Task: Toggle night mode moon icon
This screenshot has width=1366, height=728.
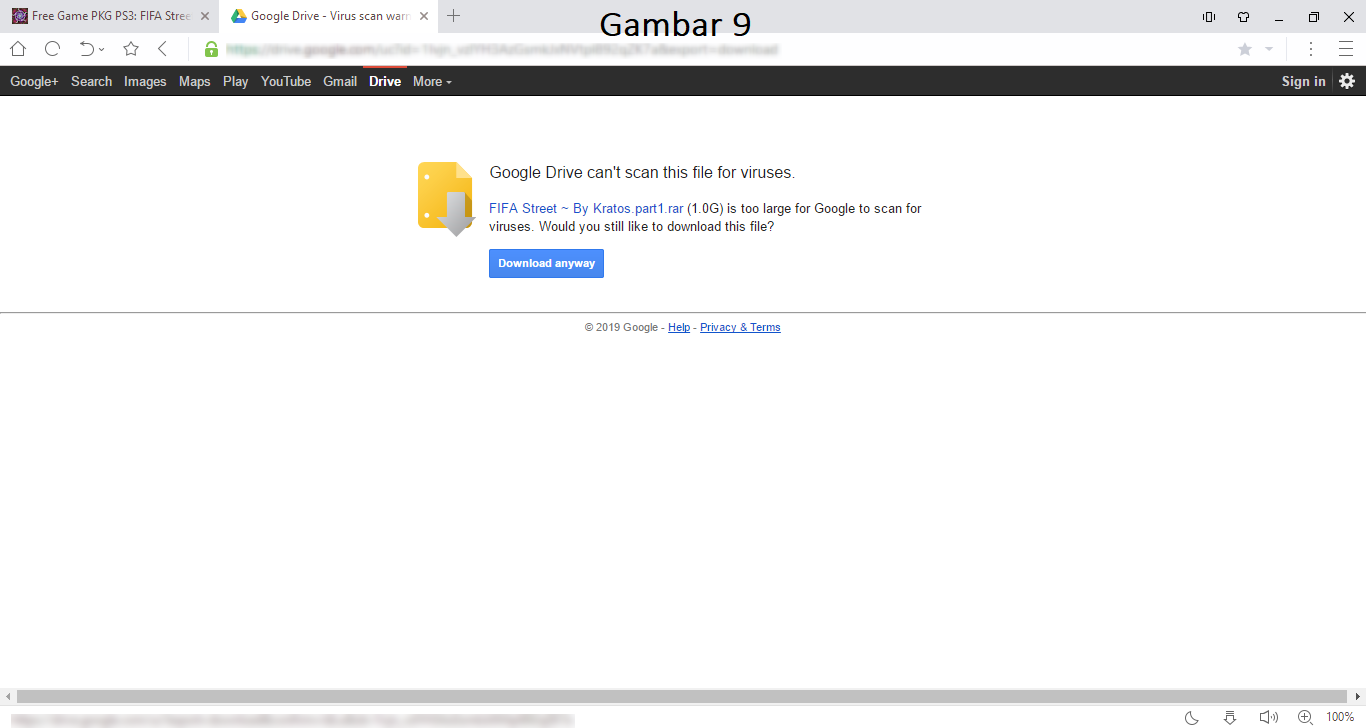Action: pos(1192,717)
